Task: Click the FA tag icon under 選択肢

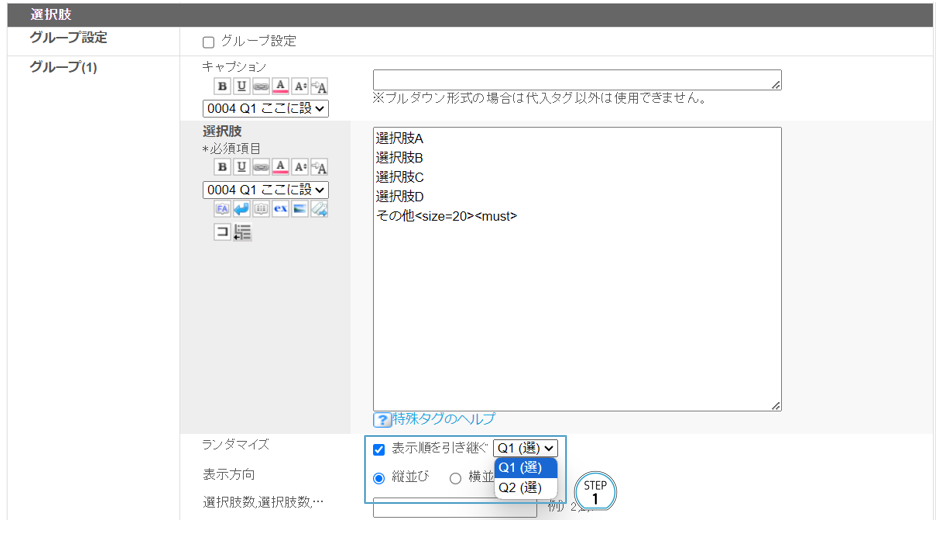Action: 222,209
